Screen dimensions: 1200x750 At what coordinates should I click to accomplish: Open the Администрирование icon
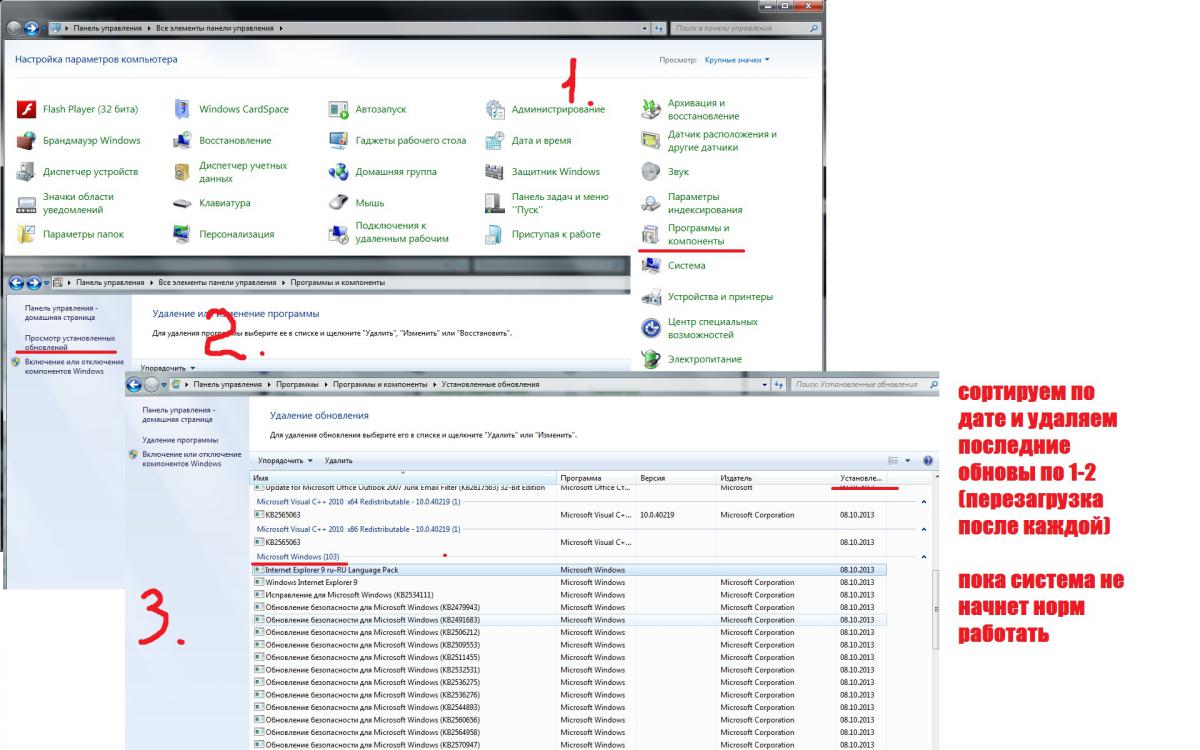[495, 109]
